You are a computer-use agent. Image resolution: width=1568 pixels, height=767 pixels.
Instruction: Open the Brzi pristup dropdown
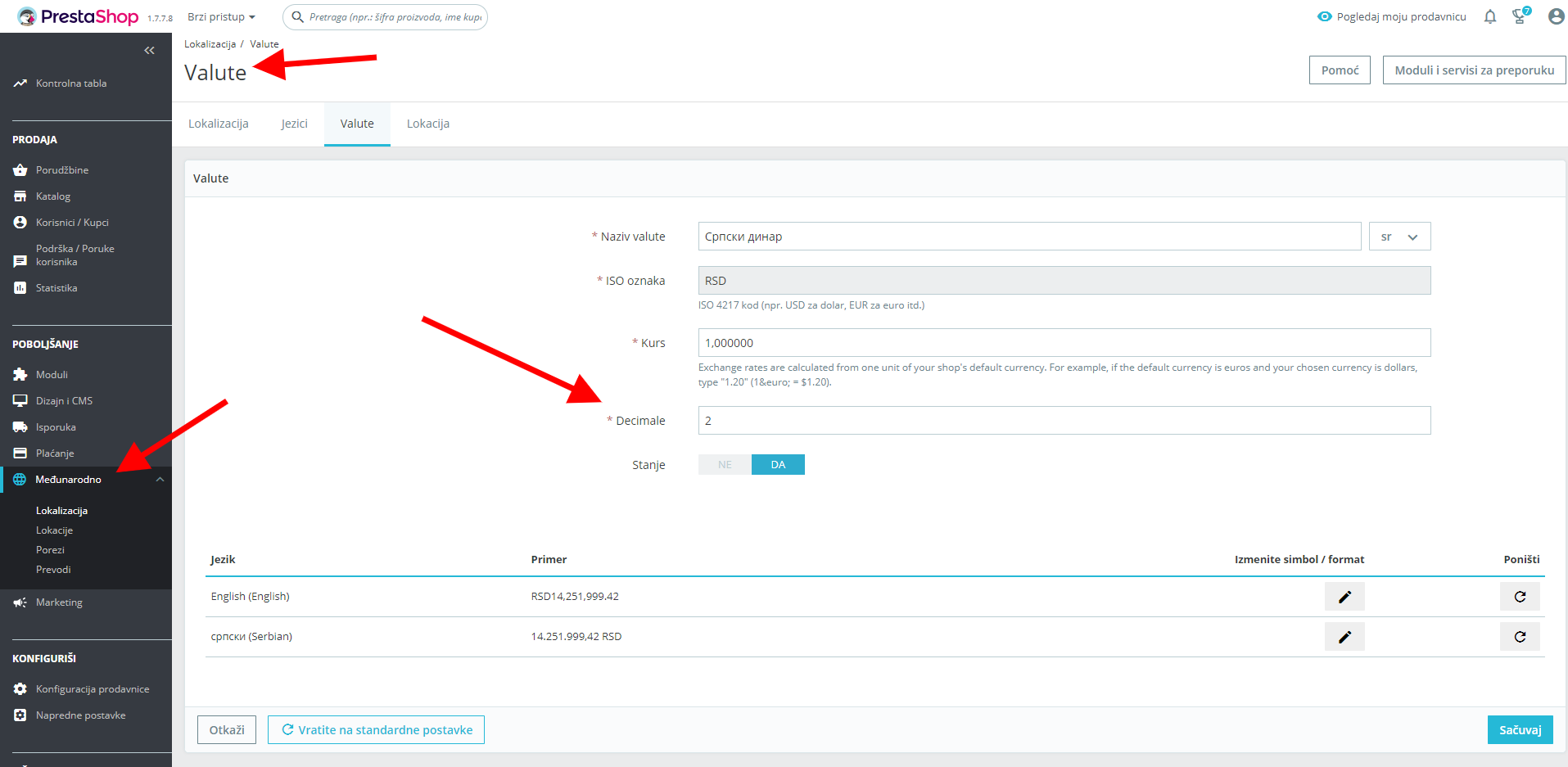pyautogui.click(x=221, y=17)
